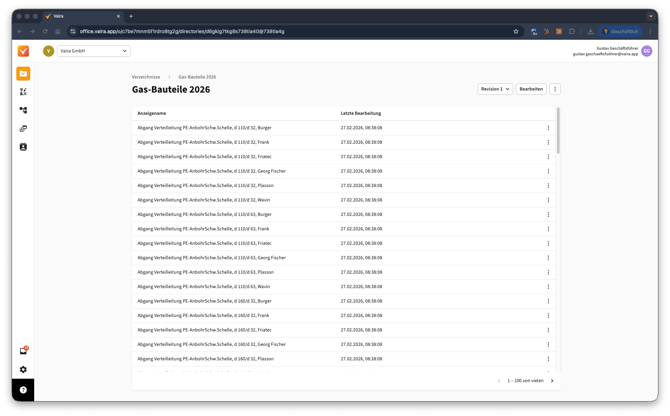Go to Verzeichnisse breadcrumb link
Image resolution: width=670 pixels, height=416 pixels.
pyautogui.click(x=146, y=77)
